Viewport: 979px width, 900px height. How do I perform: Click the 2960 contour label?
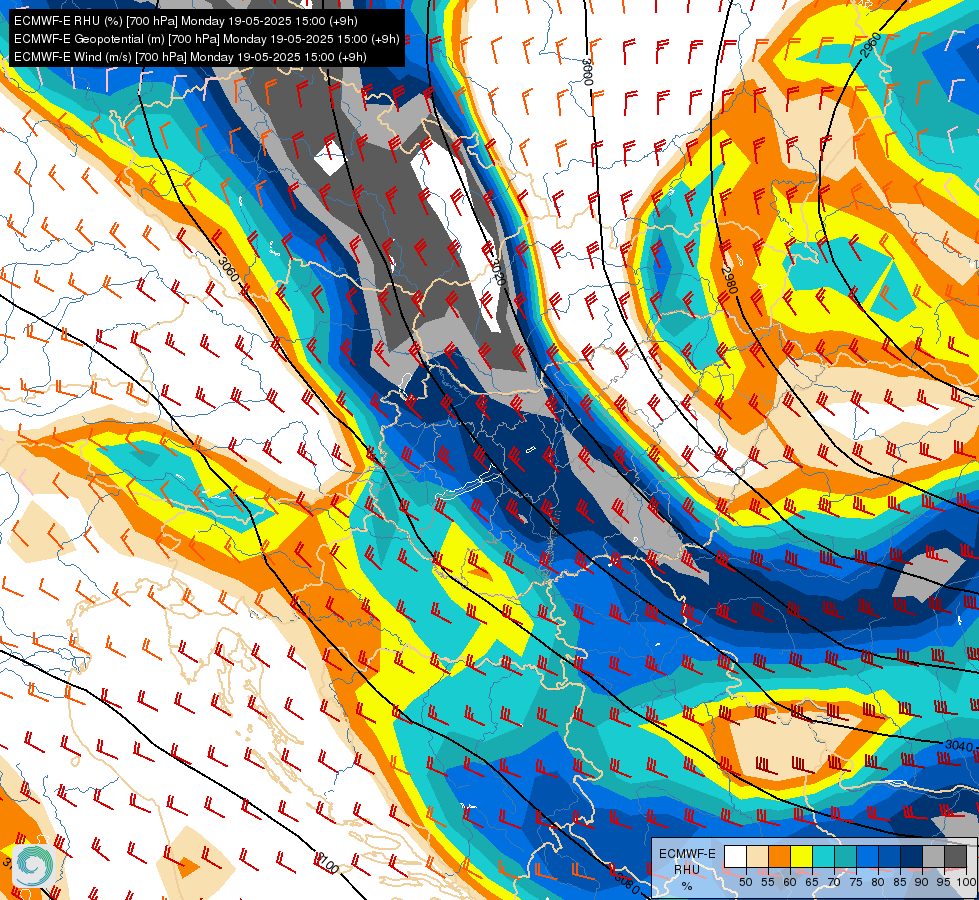870,45
